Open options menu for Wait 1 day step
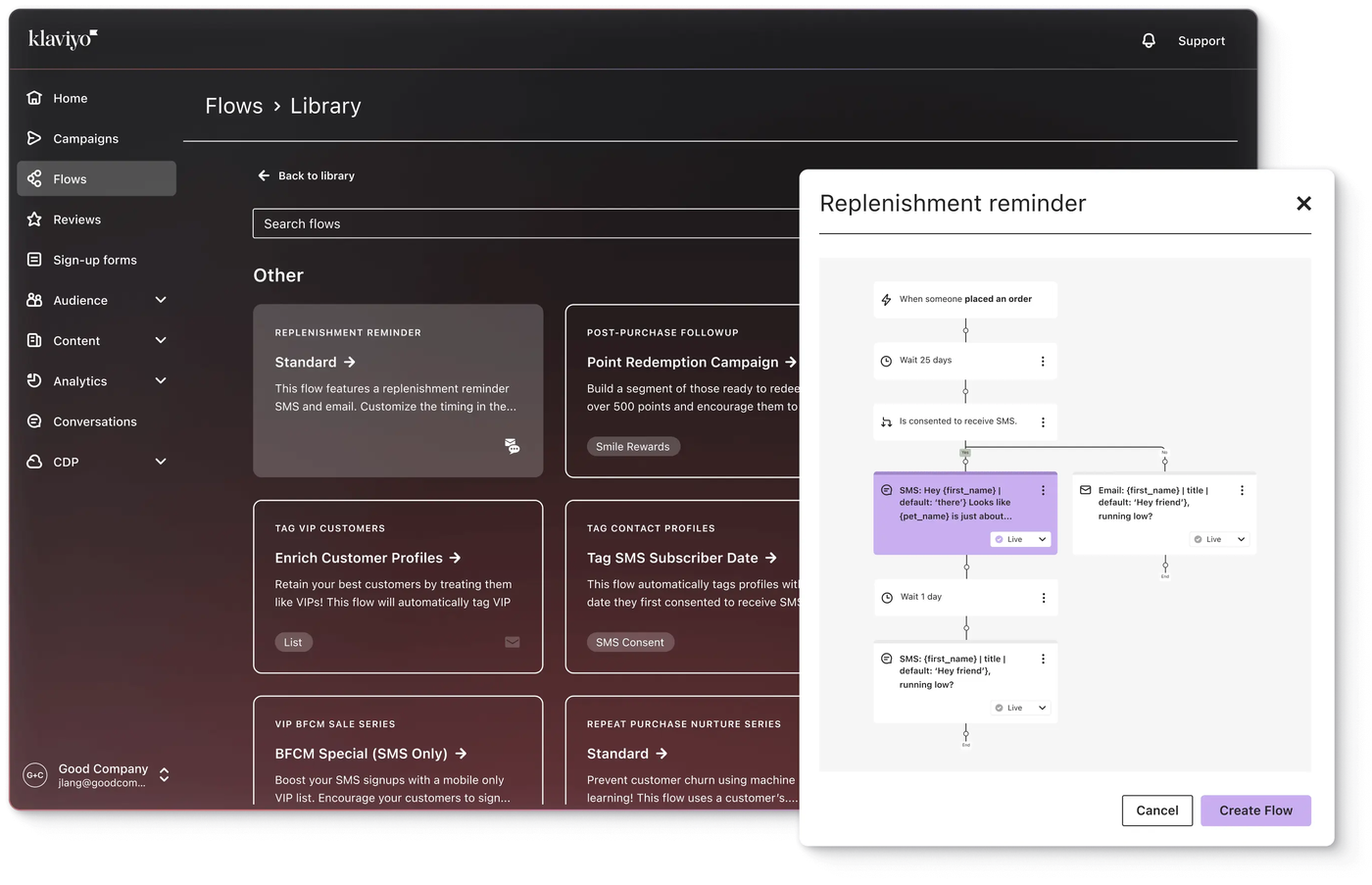Viewport: 1372px width, 885px height. pyautogui.click(x=1044, y=598)
